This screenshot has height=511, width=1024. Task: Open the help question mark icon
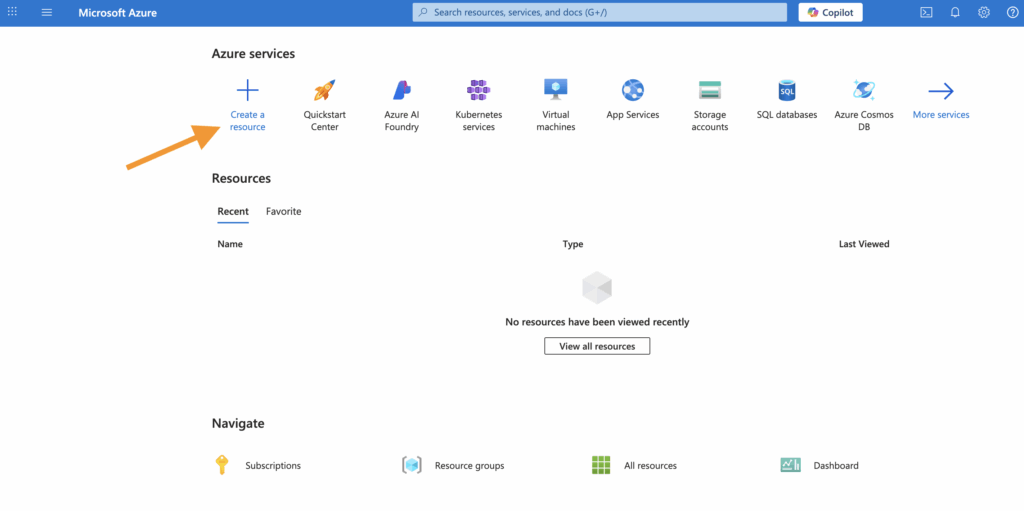pos(1012,12)
